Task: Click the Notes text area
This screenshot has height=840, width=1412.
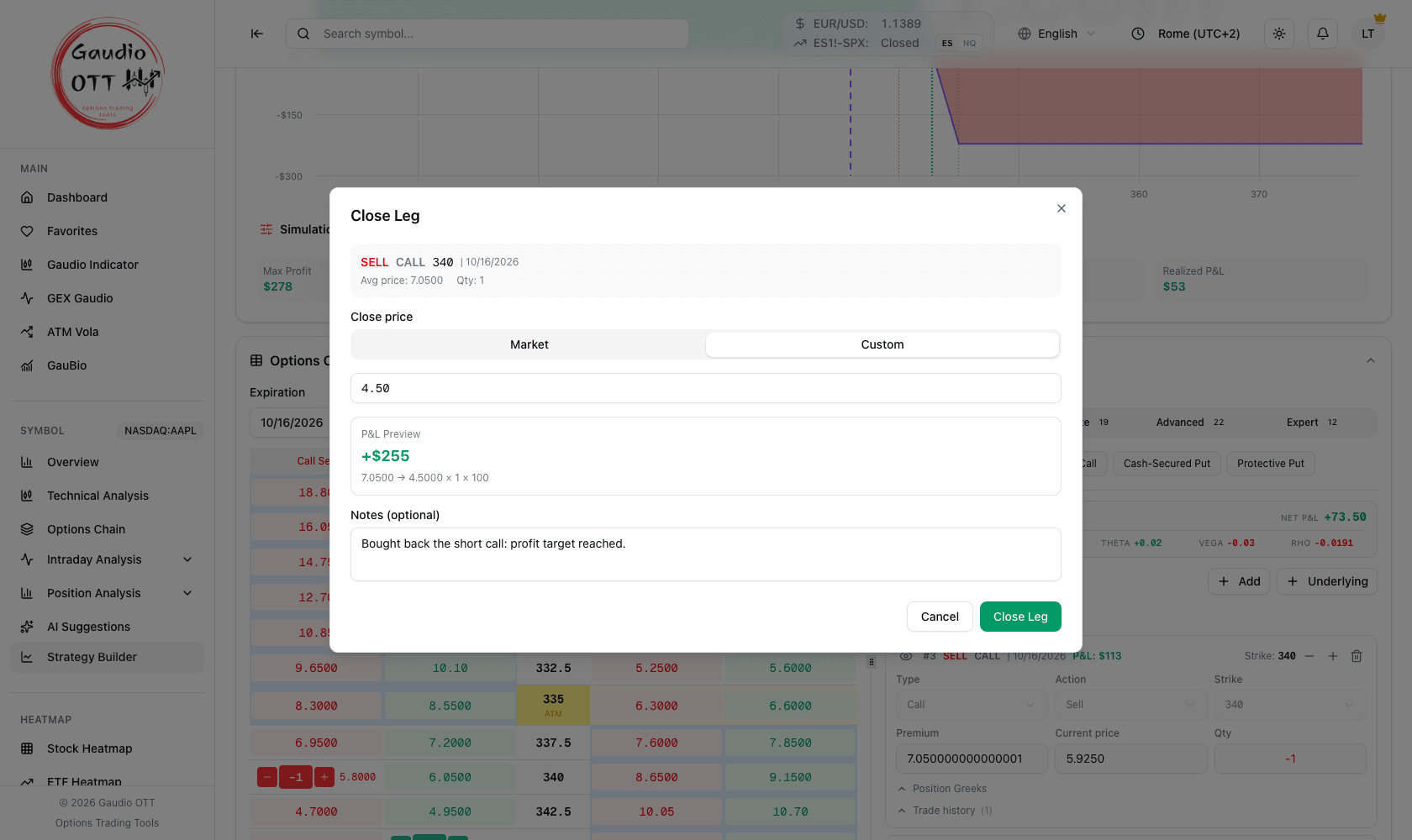Action: pyautogui.click(x=706, y=554)
